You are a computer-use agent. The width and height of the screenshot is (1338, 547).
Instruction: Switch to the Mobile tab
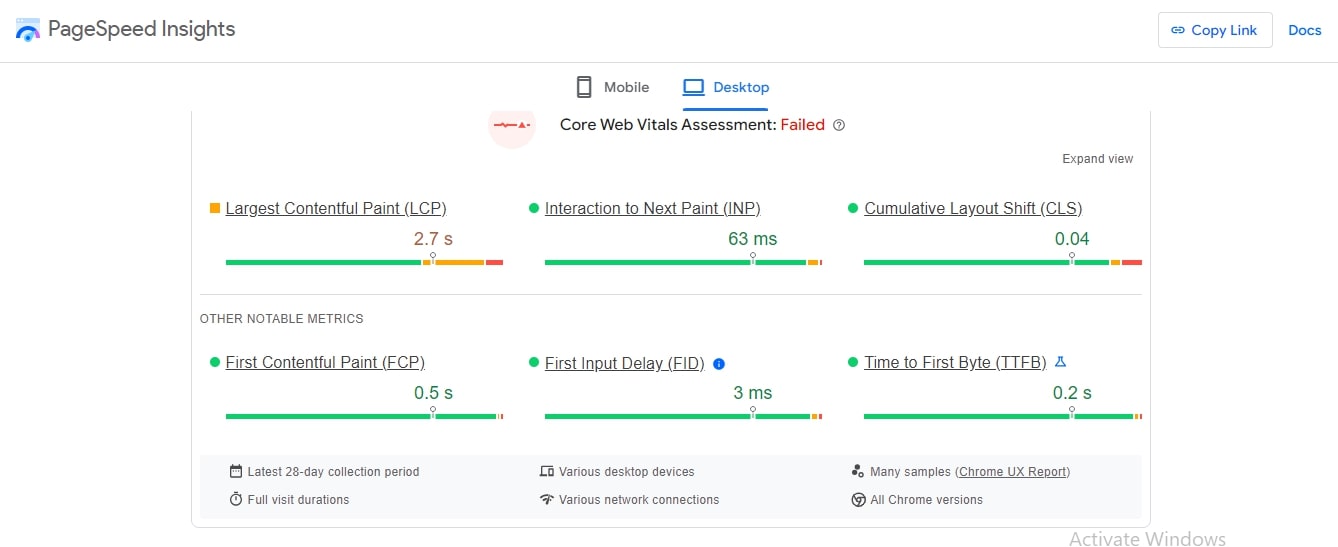(x=612, y=87)
